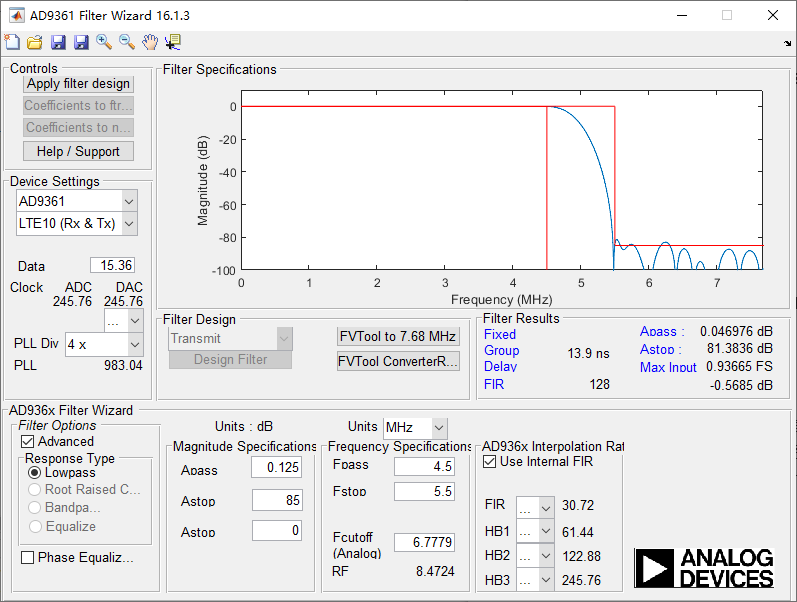The height and width of the screenshot is (602, 797).
Task: Click the second Save As floppy icon
Action: pos(81,42)
